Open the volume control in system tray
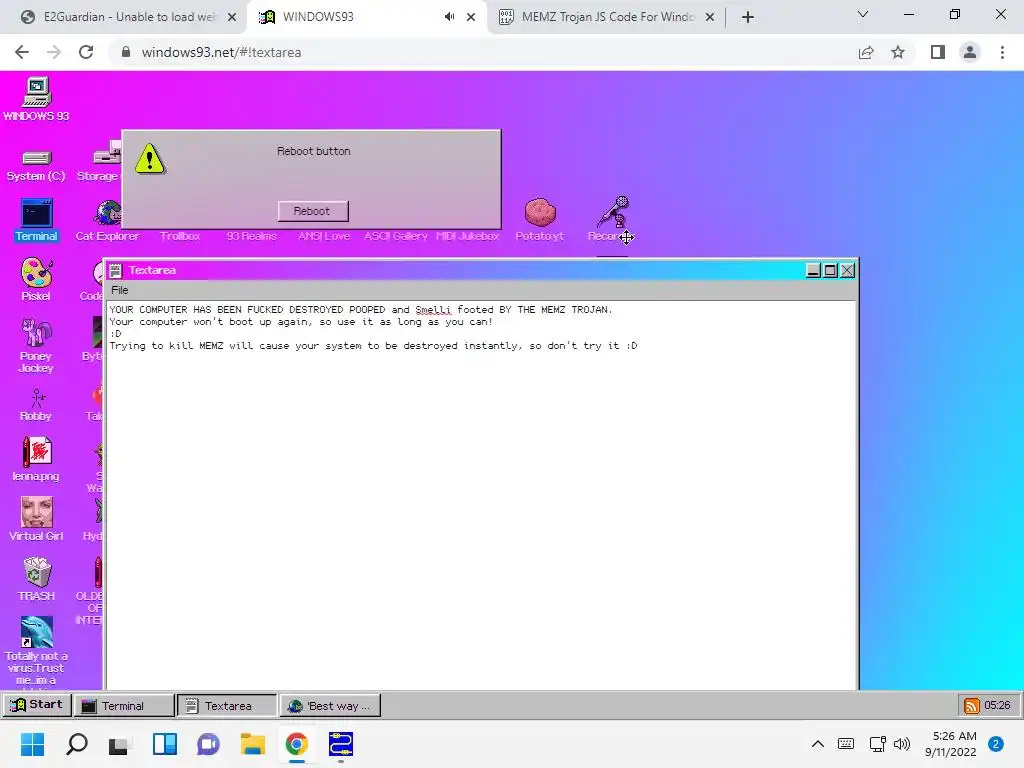Screen dimensions: 1024x768 (902, 744)
